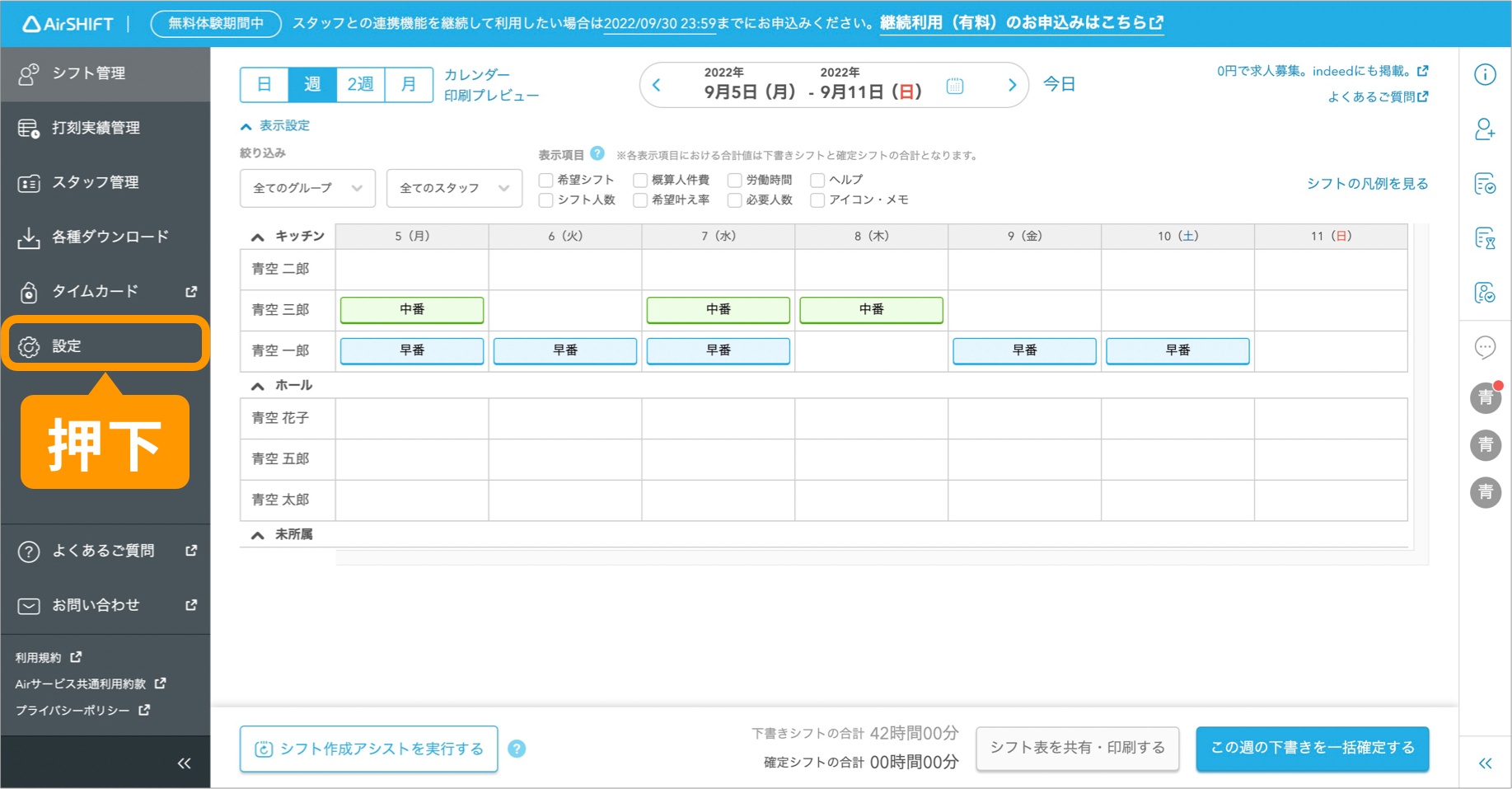Switch to the 月 view tab
The height and width of the screenshot is (789, 1512).
pos(408,83)
